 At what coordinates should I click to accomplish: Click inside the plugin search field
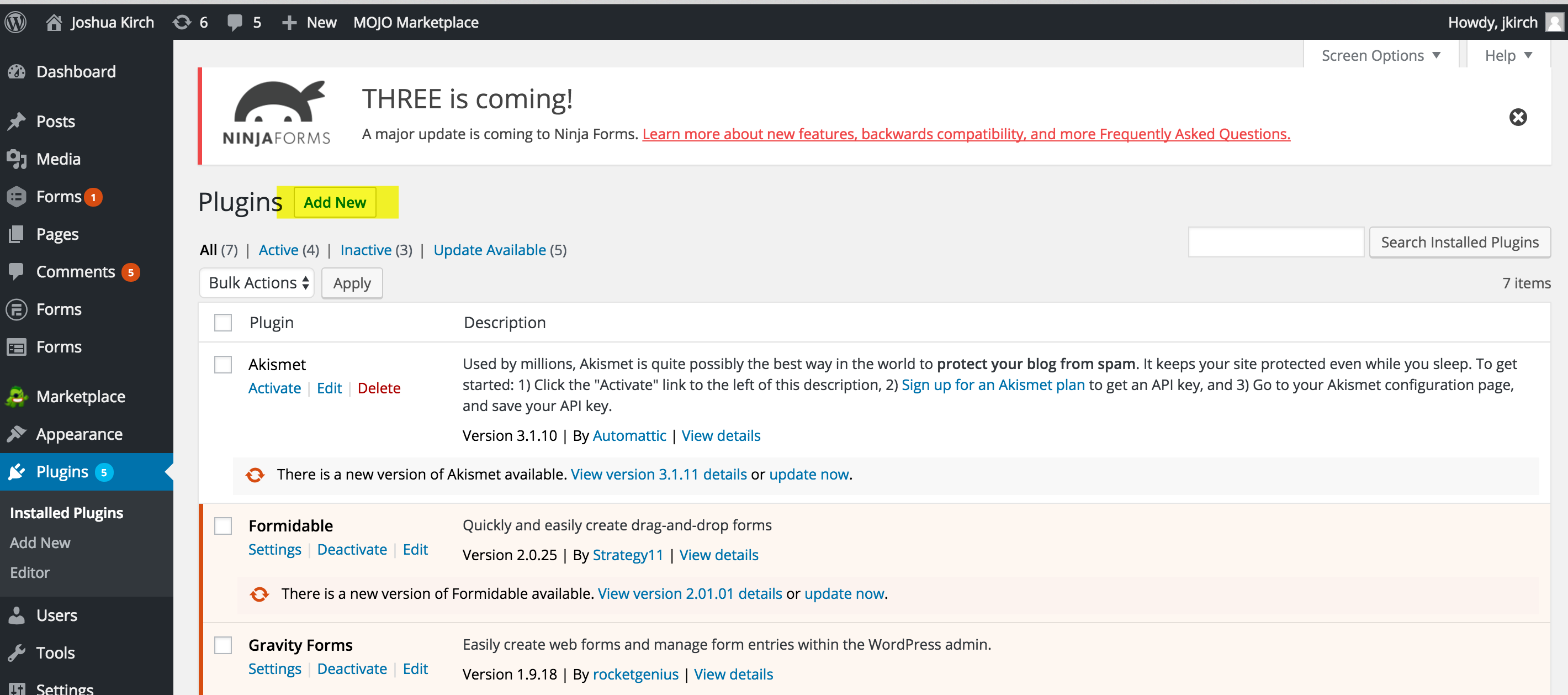coord(1276,242)
